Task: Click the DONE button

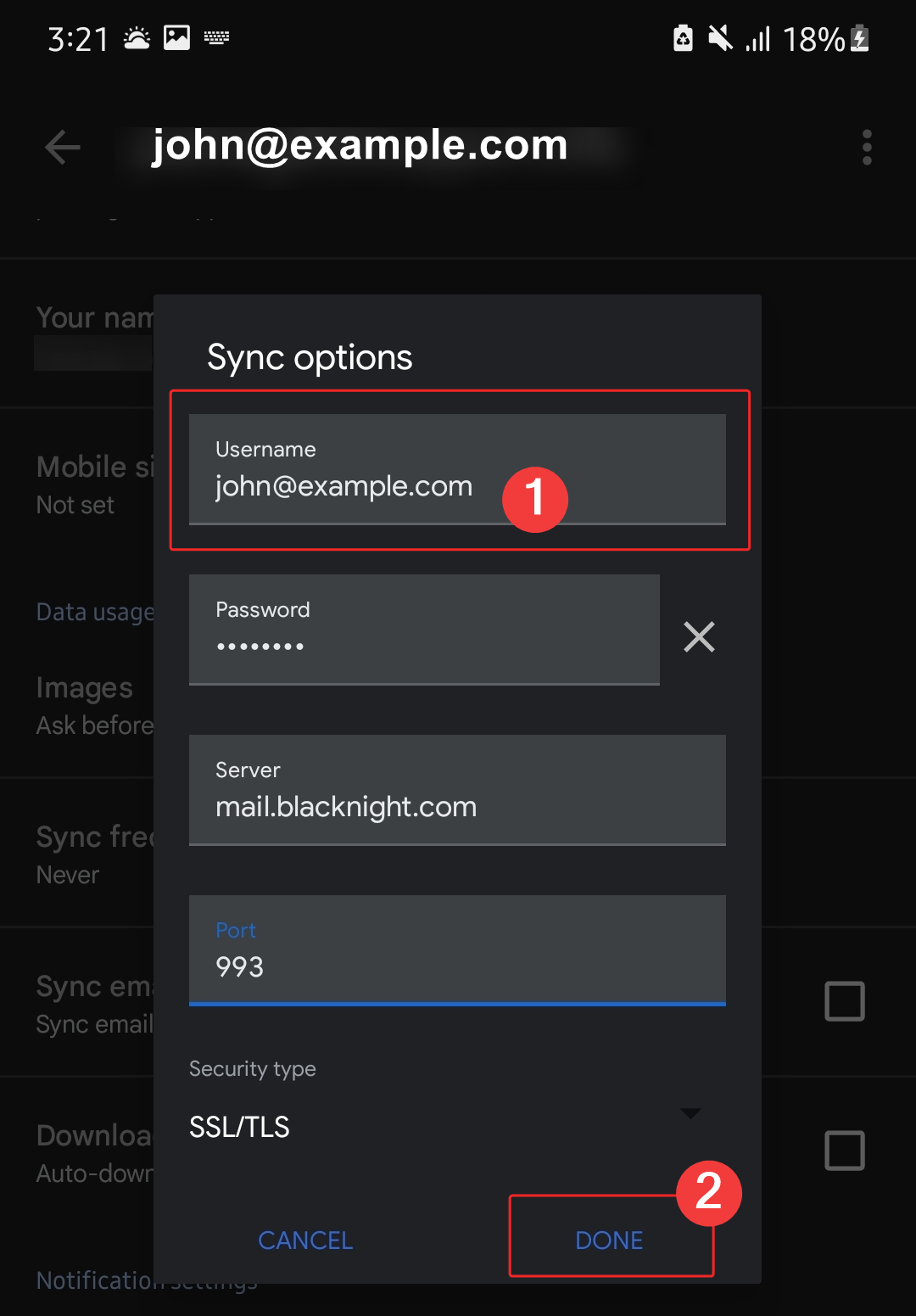Action: (x=609, y=1240)
